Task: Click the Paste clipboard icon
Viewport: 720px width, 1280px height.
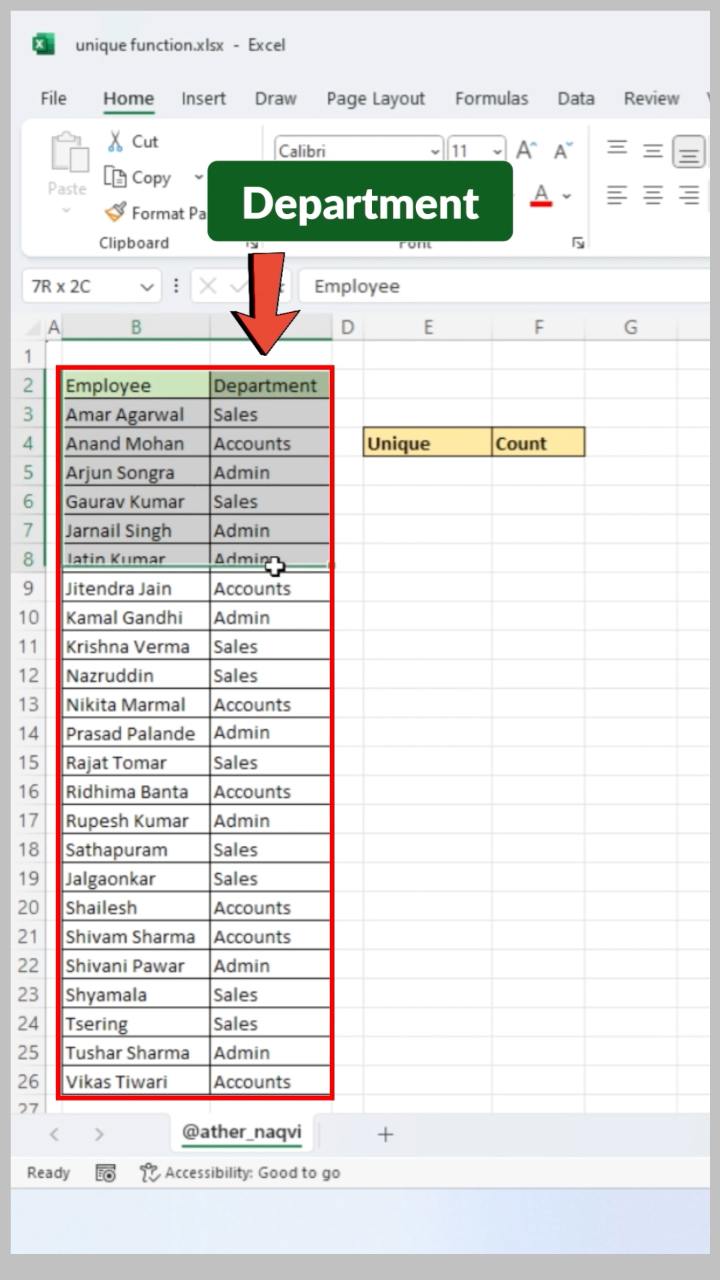Action: [68, 153]
